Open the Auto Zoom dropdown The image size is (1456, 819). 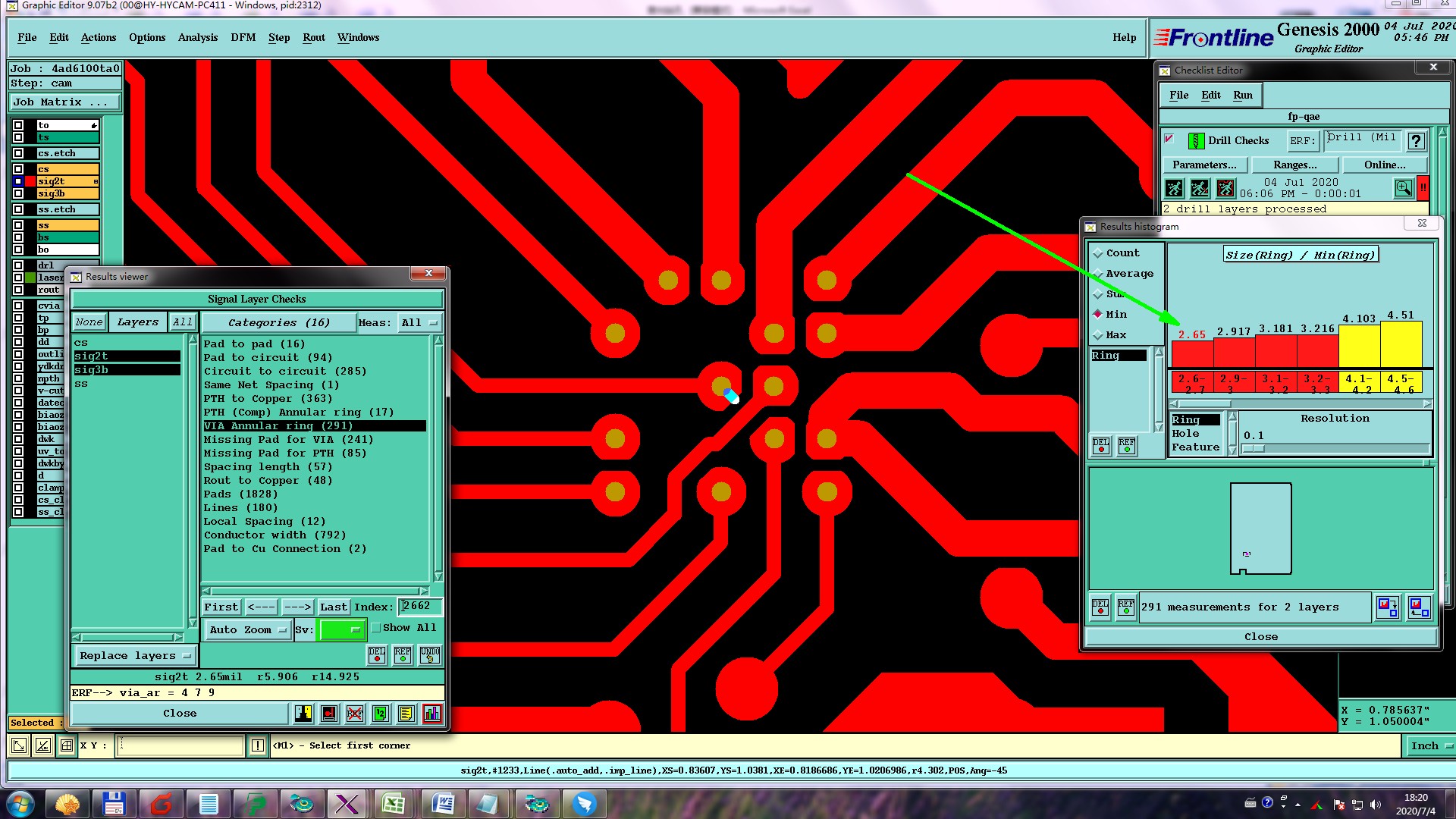(248, 630)
